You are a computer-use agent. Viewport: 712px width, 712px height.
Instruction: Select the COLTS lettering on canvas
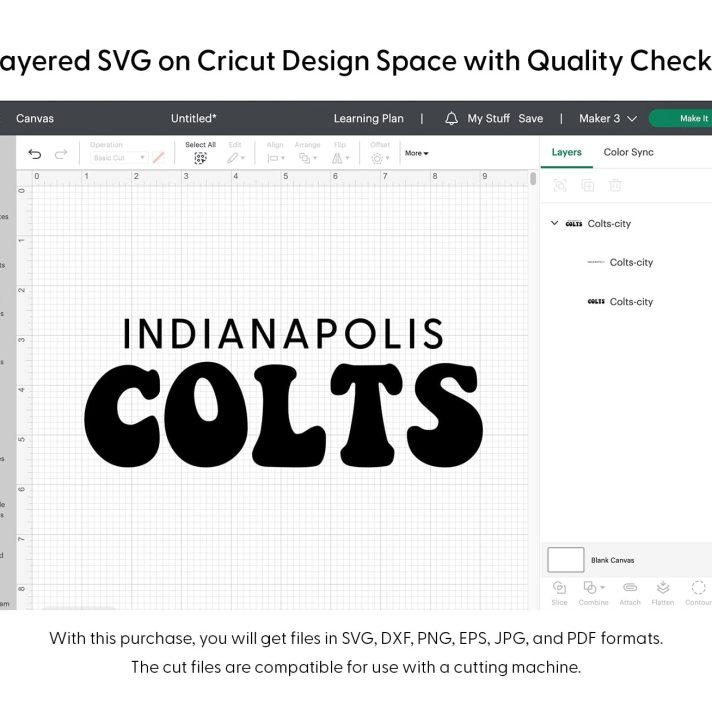point(283,415)
